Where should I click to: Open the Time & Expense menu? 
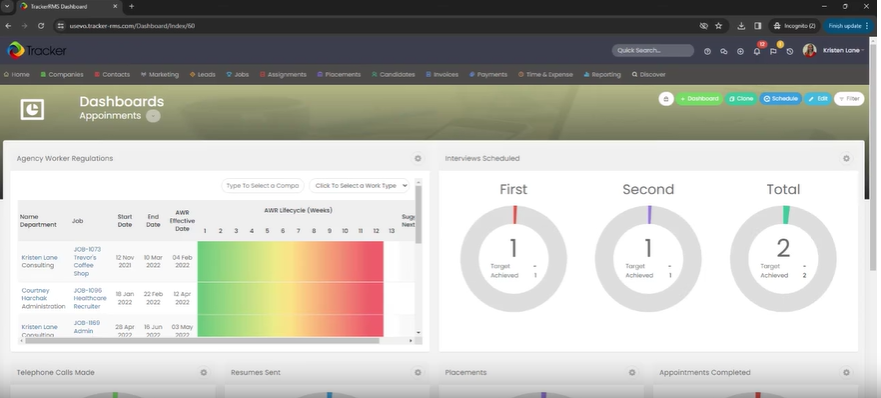coord(546,74)
